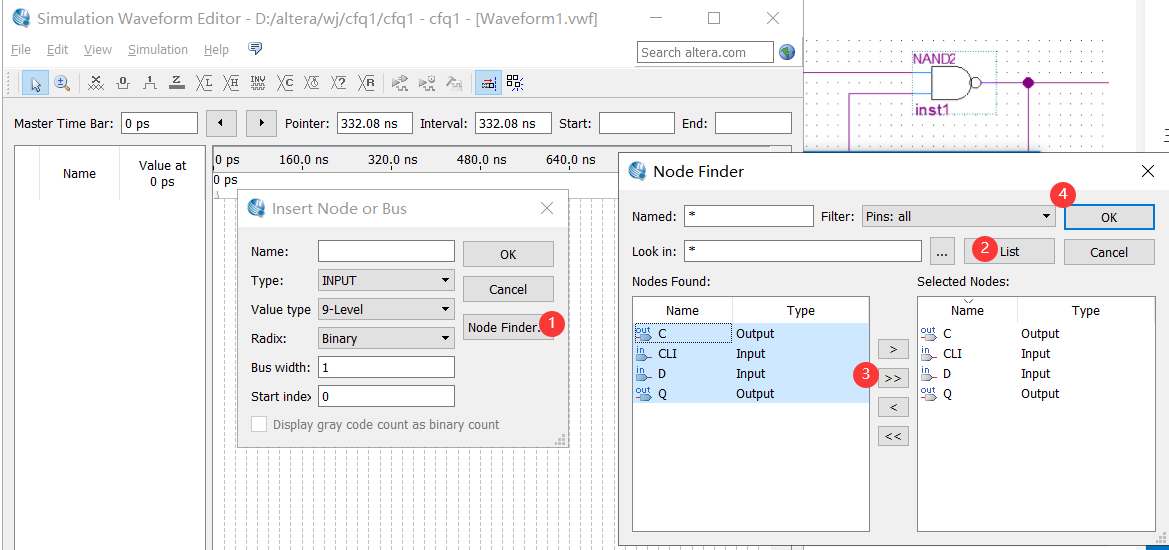Apply Forcing Unknown (X) value
Viewport: 1169px width, 550px height.
click(95, 83)
